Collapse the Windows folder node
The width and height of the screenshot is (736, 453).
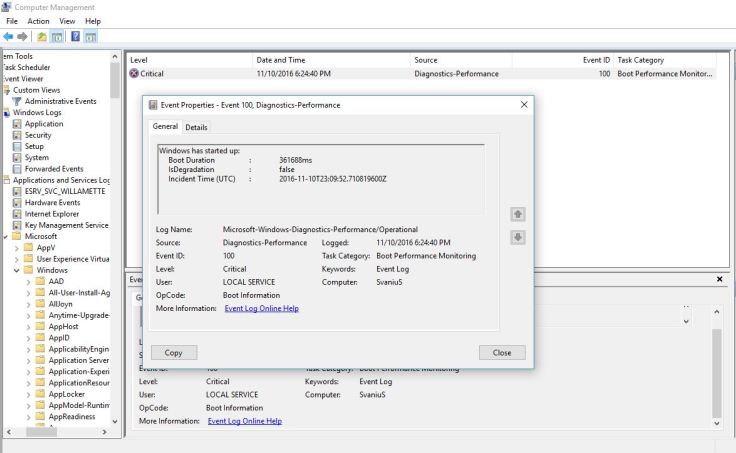click(x=16, y=270)
